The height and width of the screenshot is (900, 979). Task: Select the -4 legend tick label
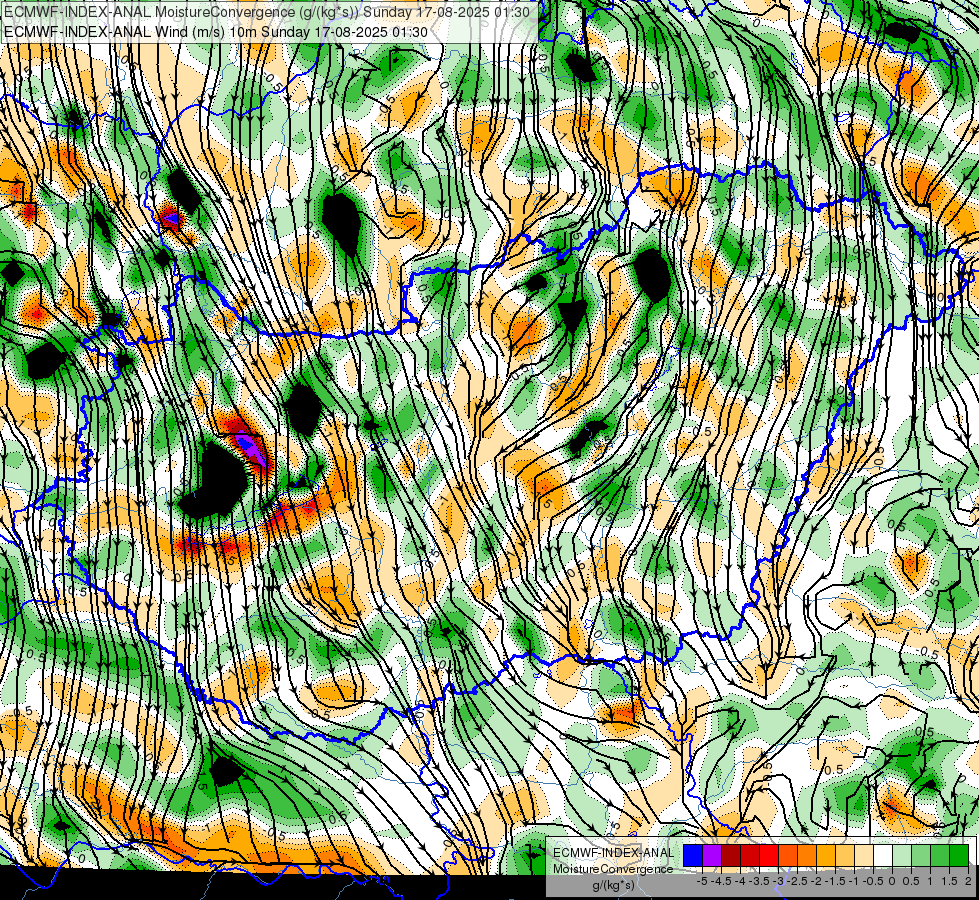(x=740, y=881)
